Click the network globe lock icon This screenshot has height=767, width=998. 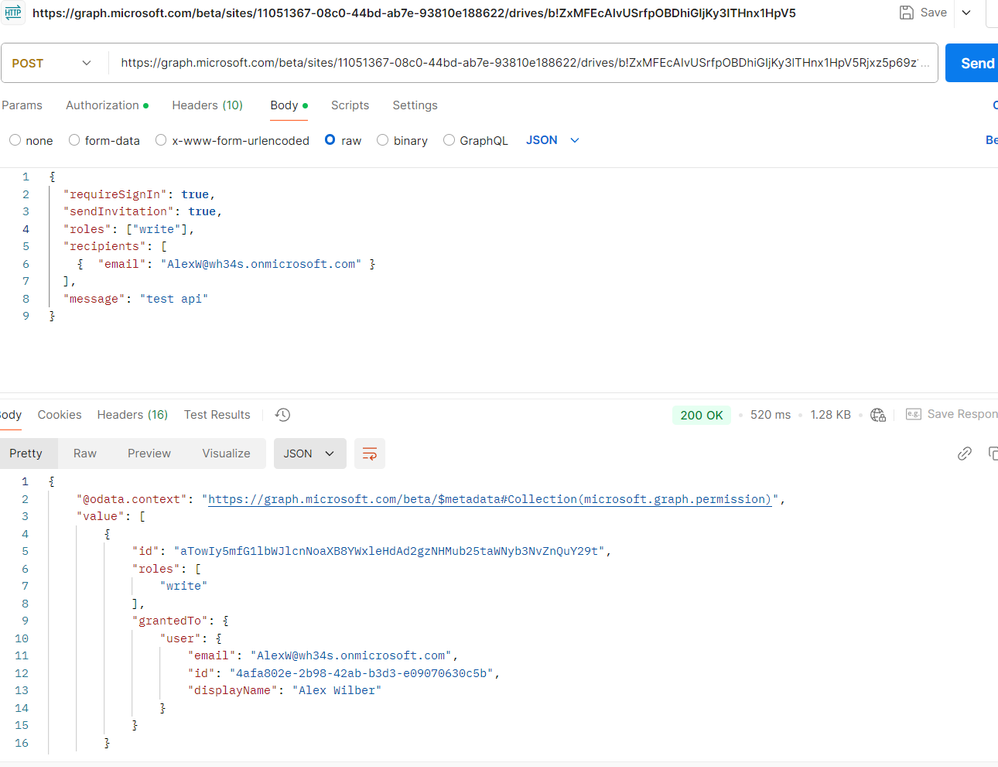coord(878,415)
